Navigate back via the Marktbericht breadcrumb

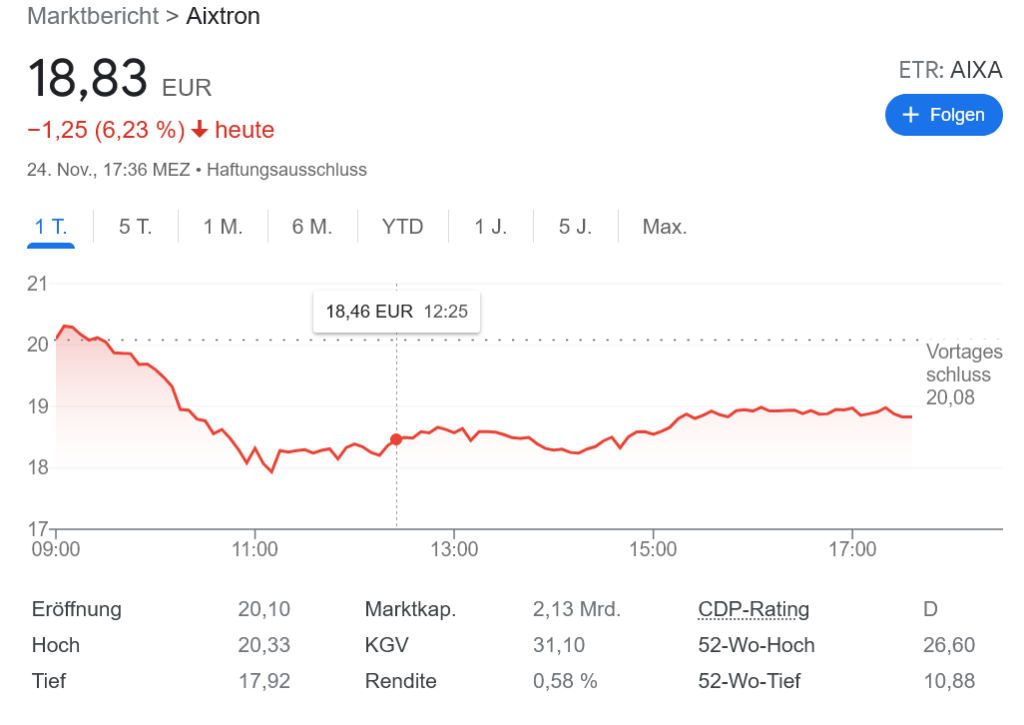(x=92, y=16)
